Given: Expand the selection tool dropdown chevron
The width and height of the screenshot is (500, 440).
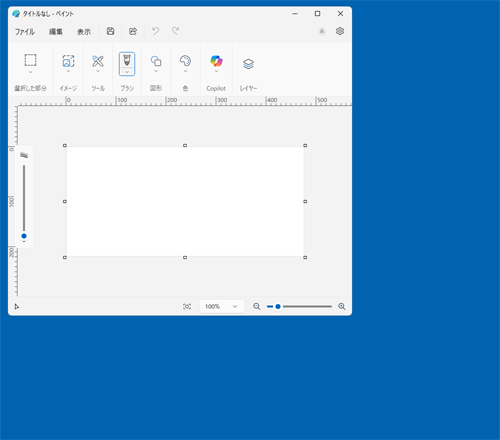Looking at the screenshot, I should [30, 72].
